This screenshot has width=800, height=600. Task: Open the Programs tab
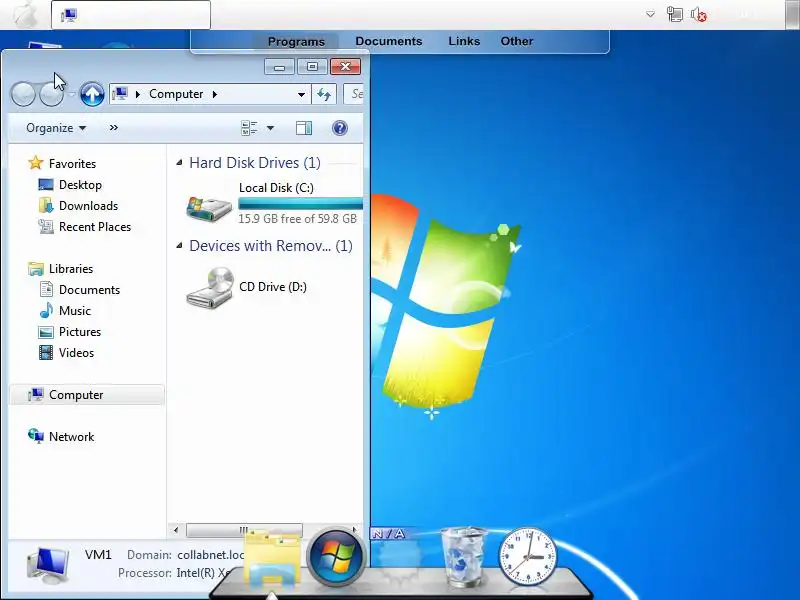pos(296,41)
